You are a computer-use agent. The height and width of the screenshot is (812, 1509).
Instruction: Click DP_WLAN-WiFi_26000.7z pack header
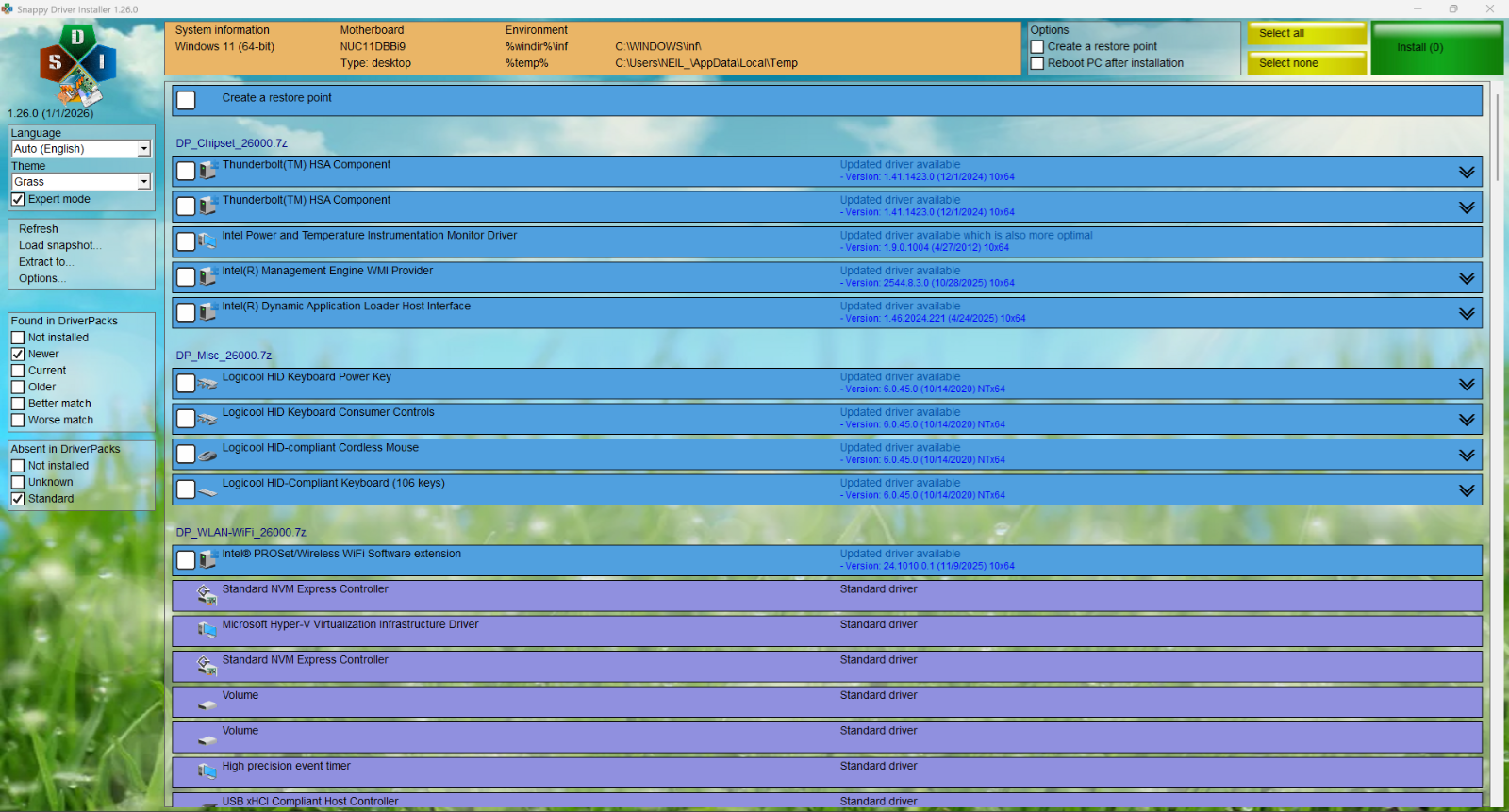point(240,533)
